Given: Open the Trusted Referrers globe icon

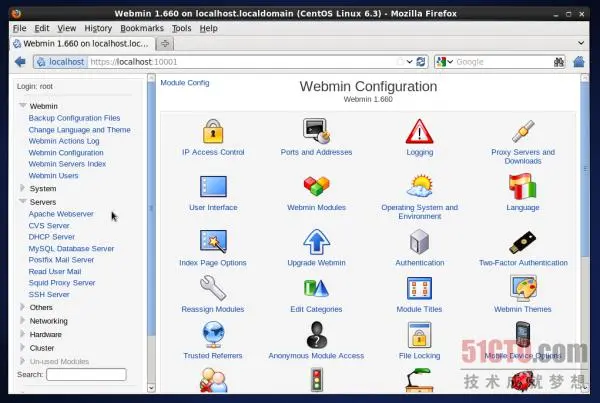Looking at the screenshot, I should (x=213, y=334).
